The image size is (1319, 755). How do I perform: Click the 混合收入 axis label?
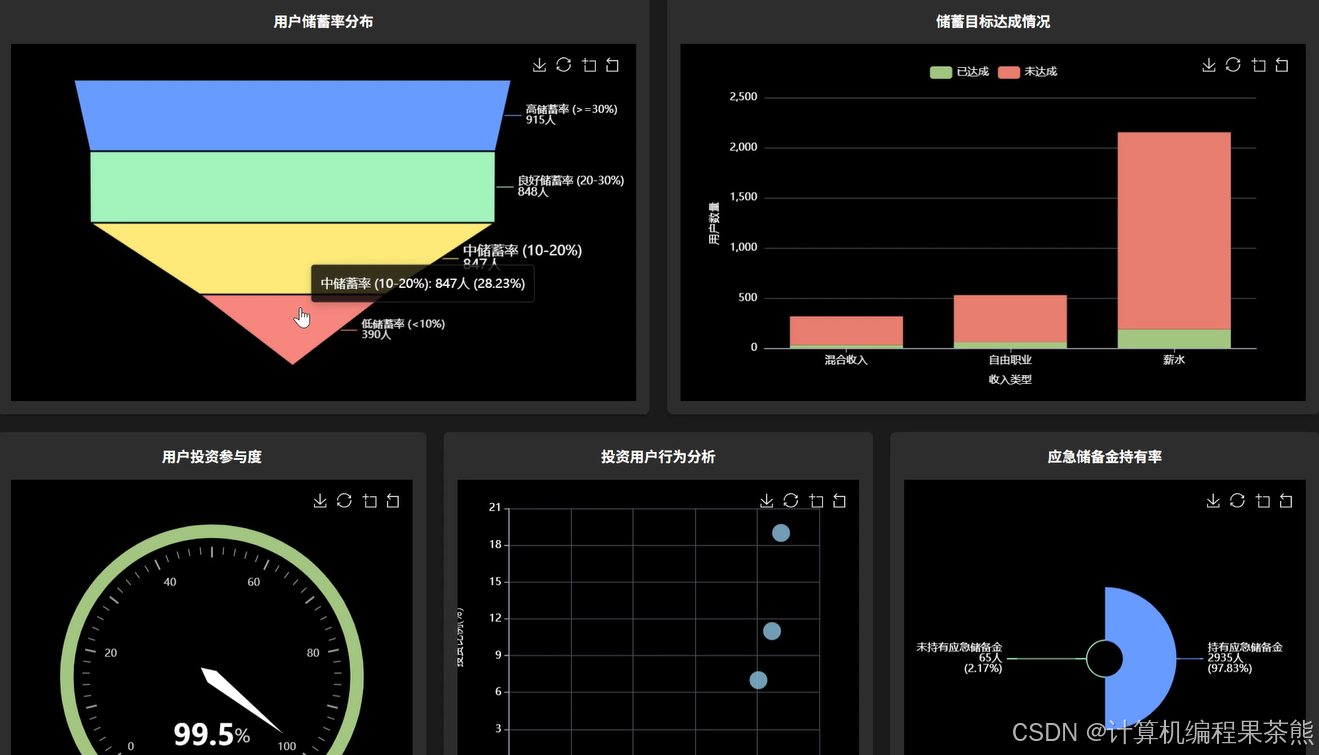(846, 360)
